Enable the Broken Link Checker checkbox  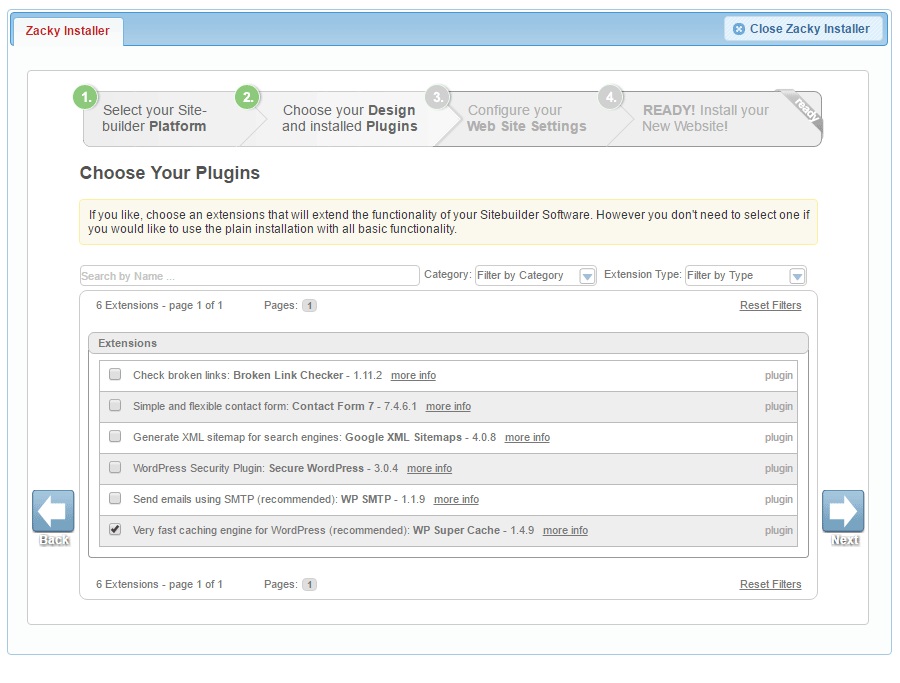point(115,375)
